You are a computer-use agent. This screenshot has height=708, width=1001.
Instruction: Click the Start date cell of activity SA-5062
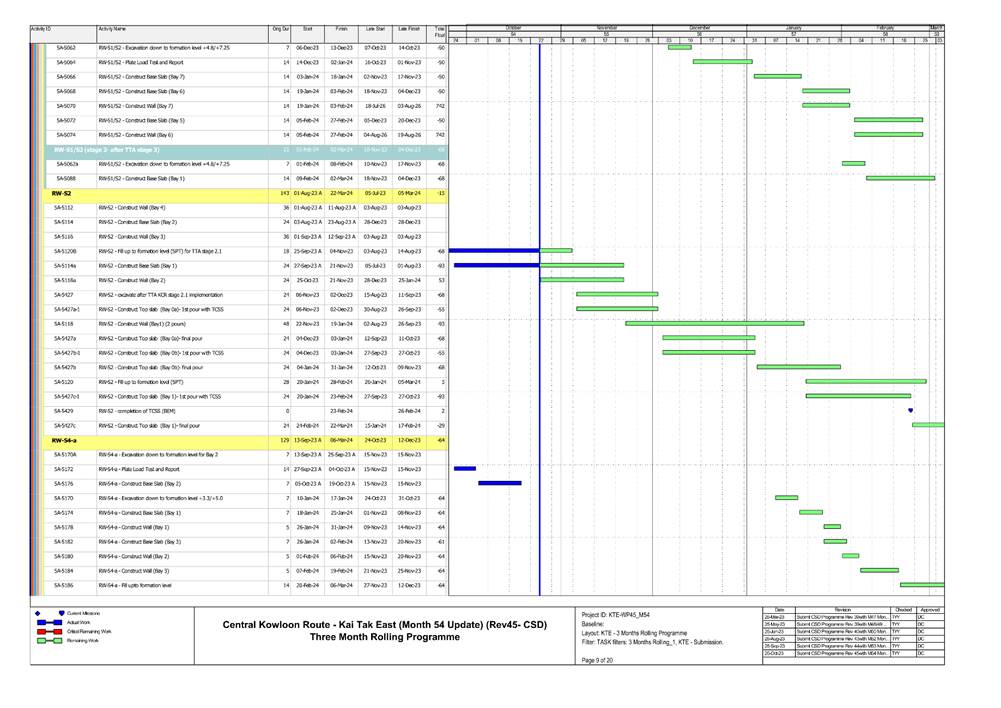pos(308,47)
